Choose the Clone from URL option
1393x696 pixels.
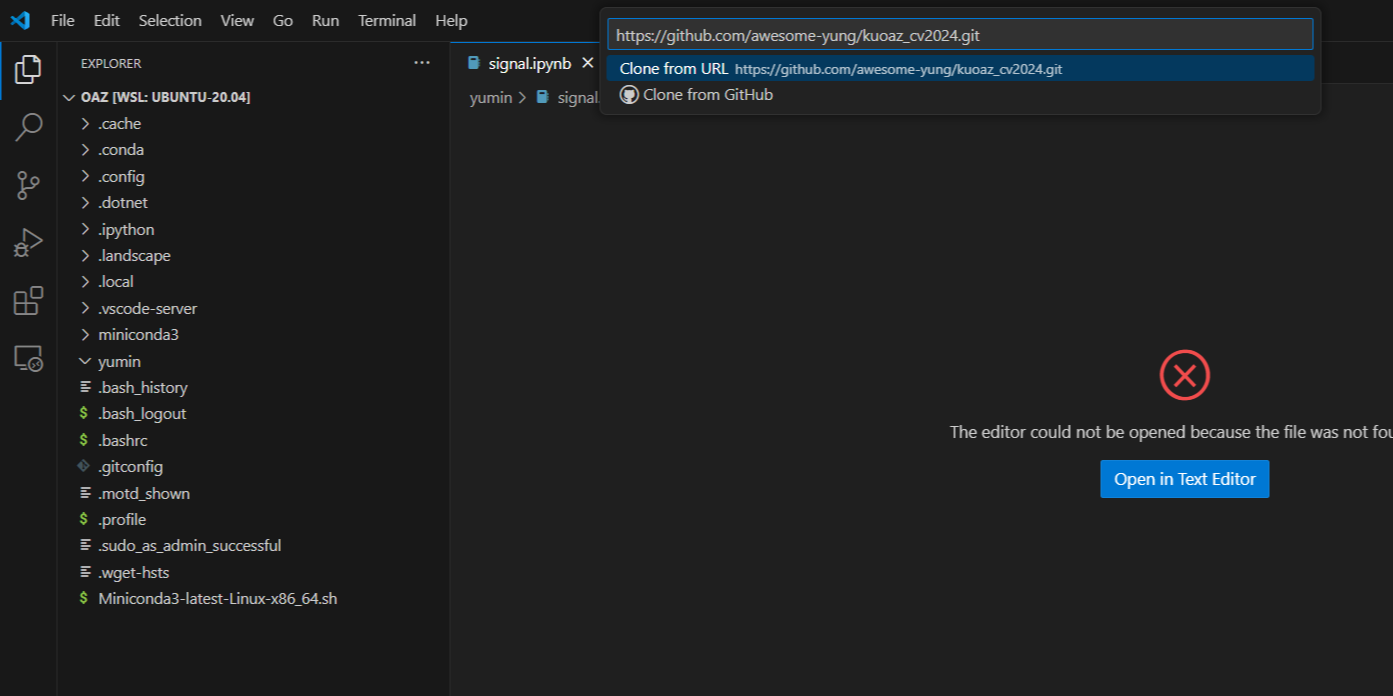(960, 69)
